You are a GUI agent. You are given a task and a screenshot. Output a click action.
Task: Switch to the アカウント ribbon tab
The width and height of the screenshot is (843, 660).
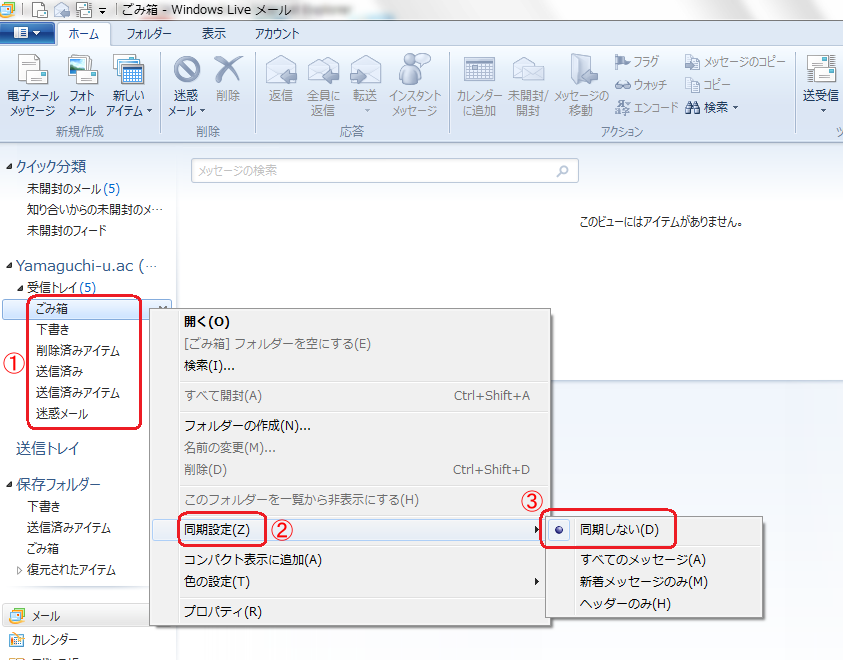click(277, 34)
